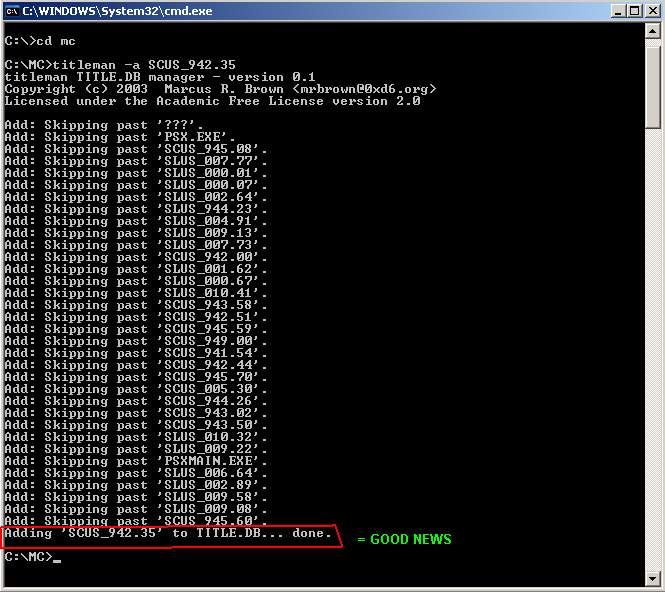Click the Skipping past 'SCUS_005.30' line
The width and height of the screenshot is (665, 592).
(136, 389)
